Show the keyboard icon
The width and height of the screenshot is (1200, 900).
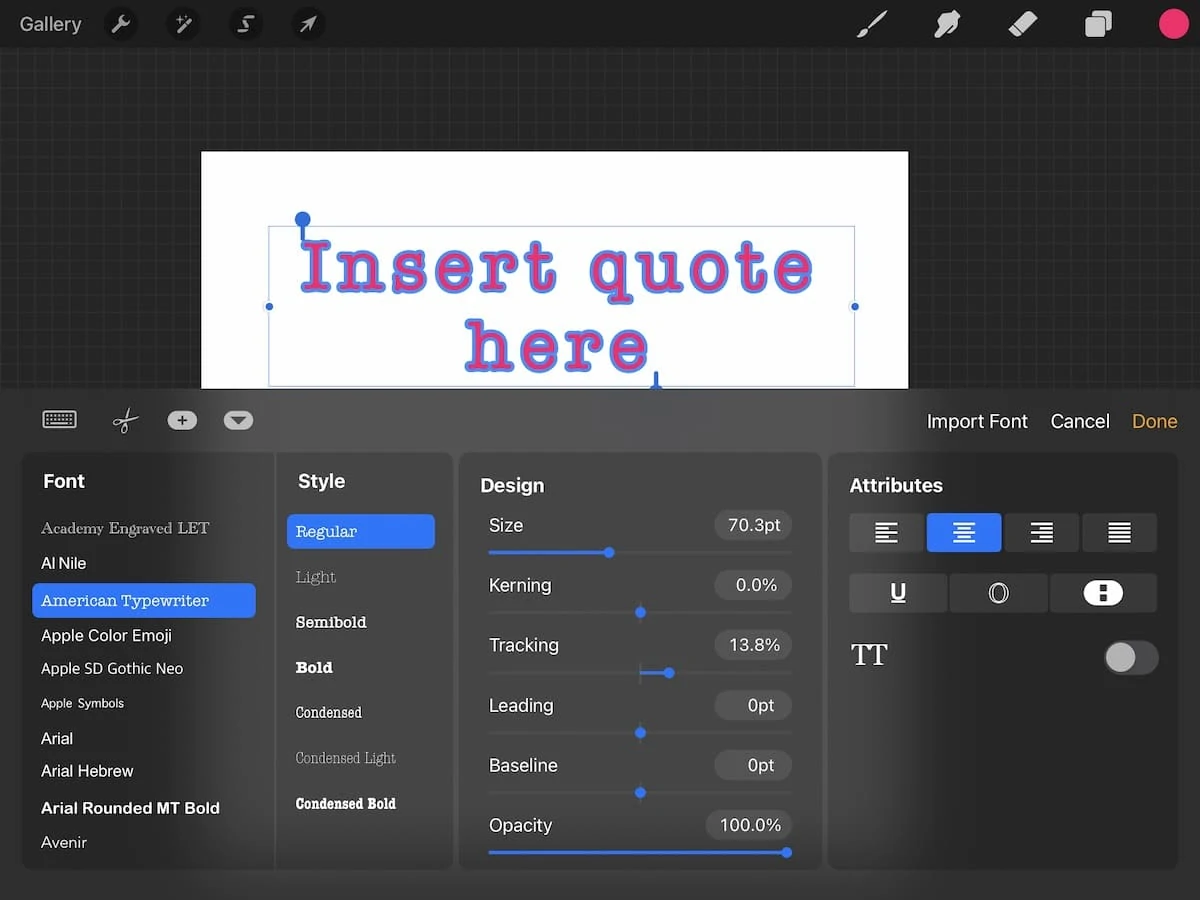(60, 420)
